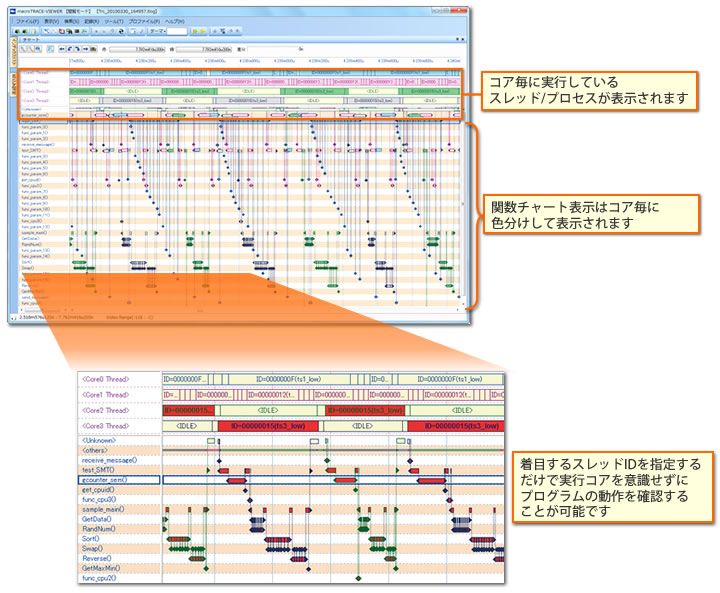This screenshot has height=593, width=720.
Task: Select Sort() in enlarged function list
Action: [90, 539]
